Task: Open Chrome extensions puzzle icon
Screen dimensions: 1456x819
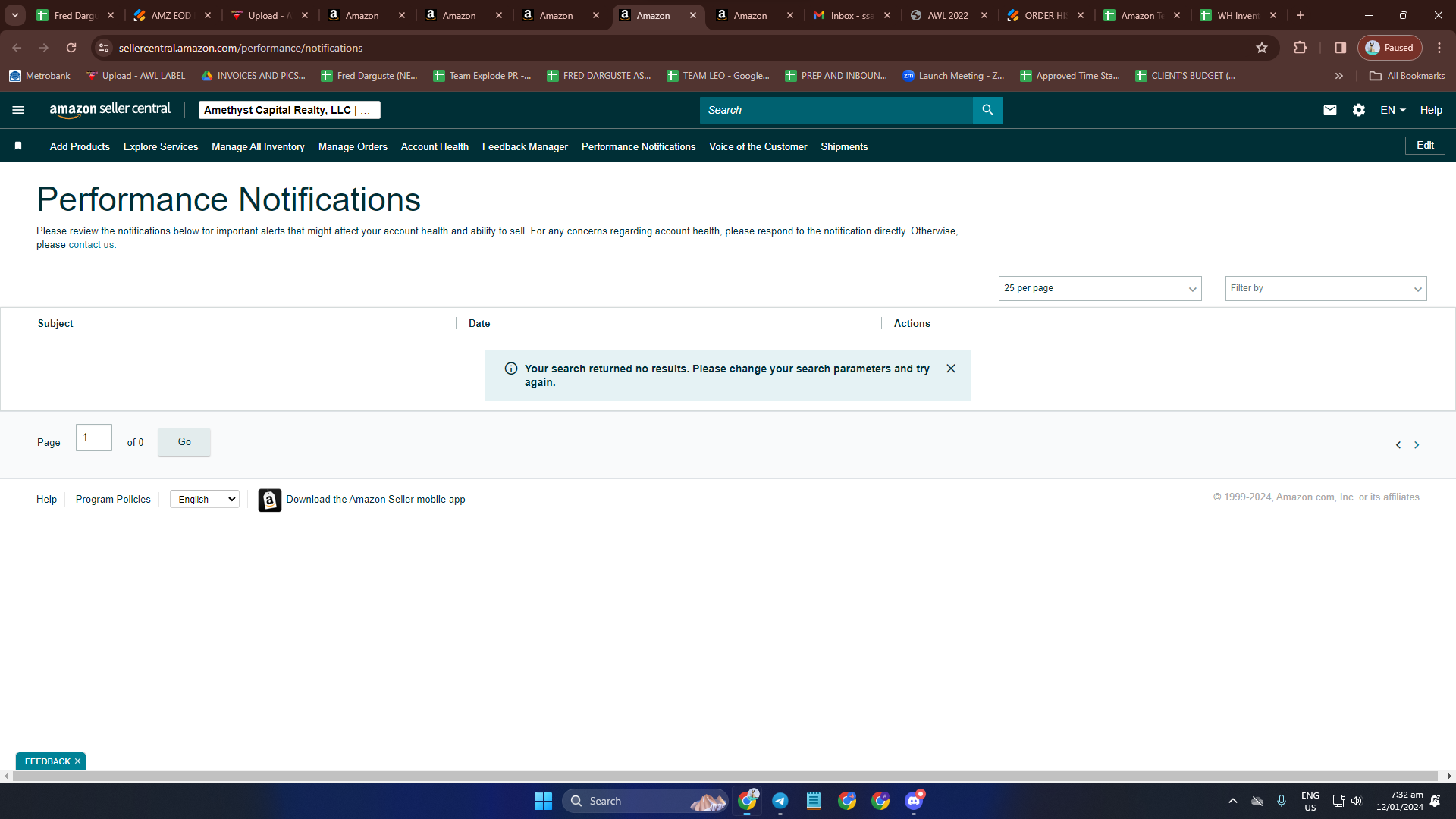Action: [1301, 48]
